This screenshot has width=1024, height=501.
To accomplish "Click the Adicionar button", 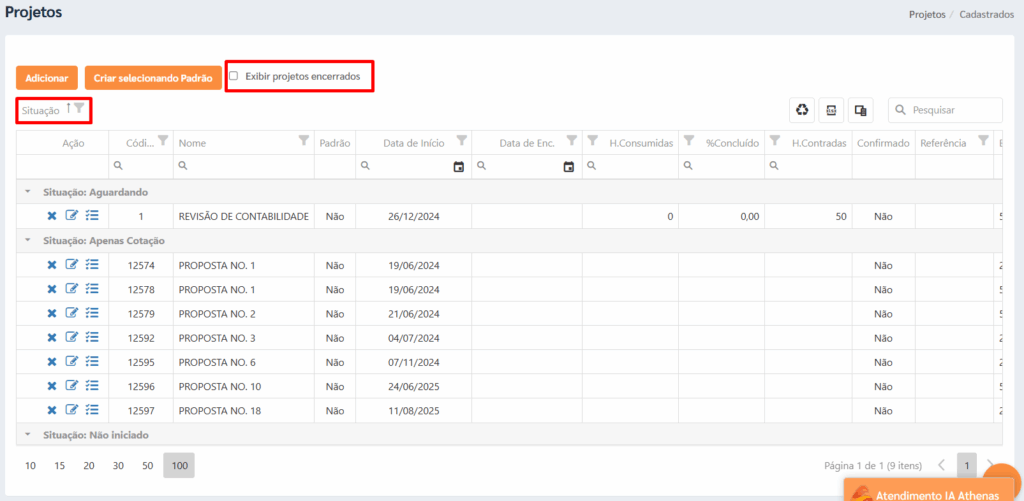I will (x=47, y=78).
